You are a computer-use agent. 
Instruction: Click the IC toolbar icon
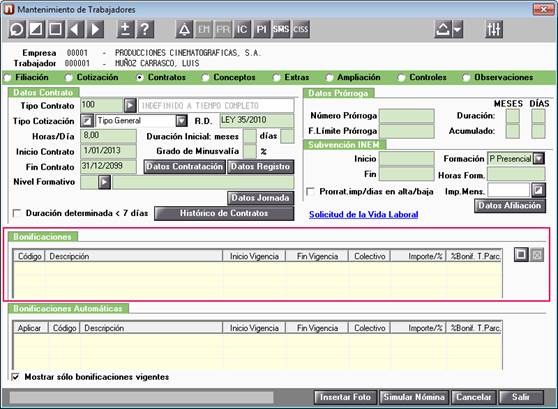click(242, 29)
